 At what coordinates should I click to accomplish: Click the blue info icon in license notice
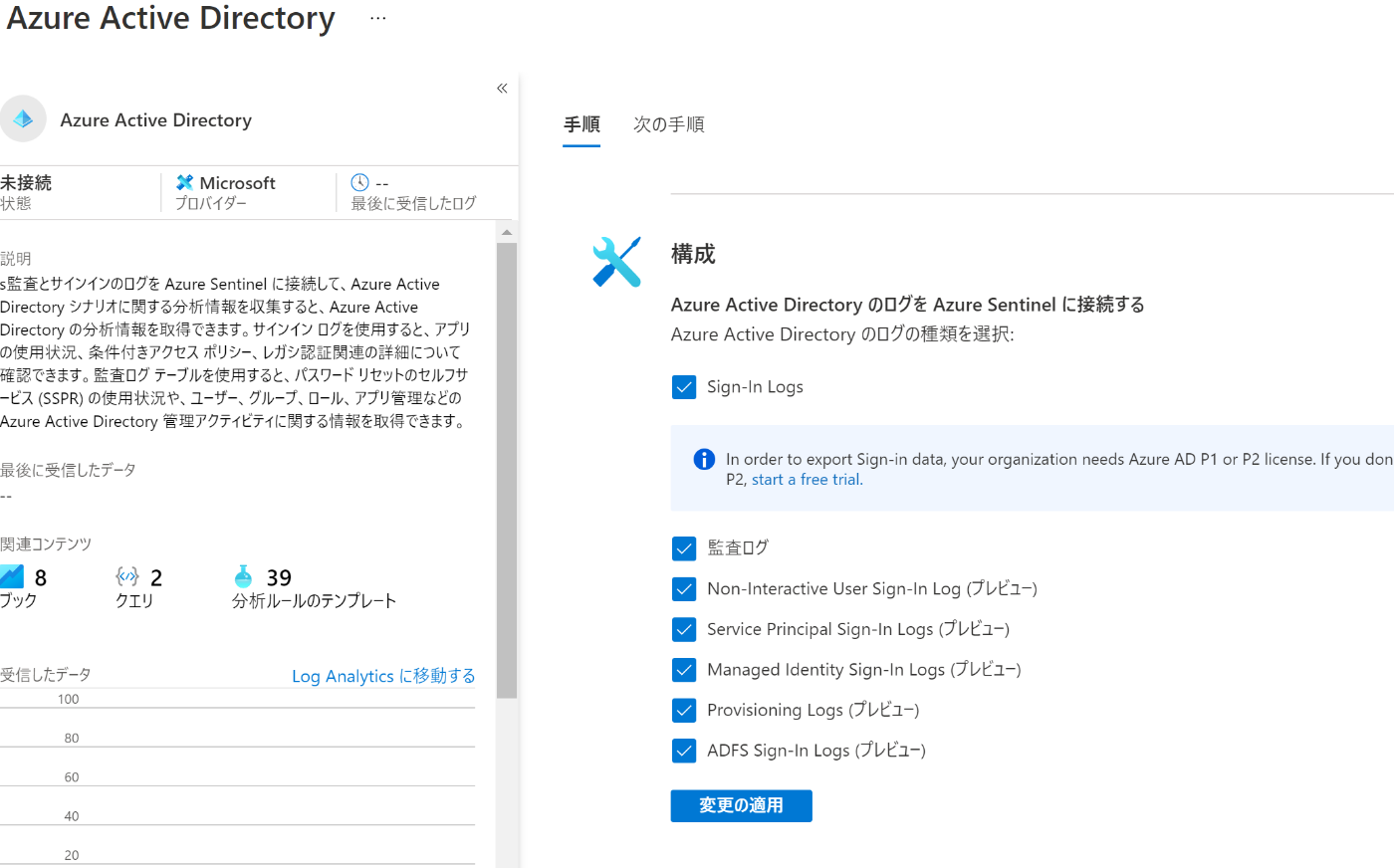pyautogui.click(x=704, y=459)
